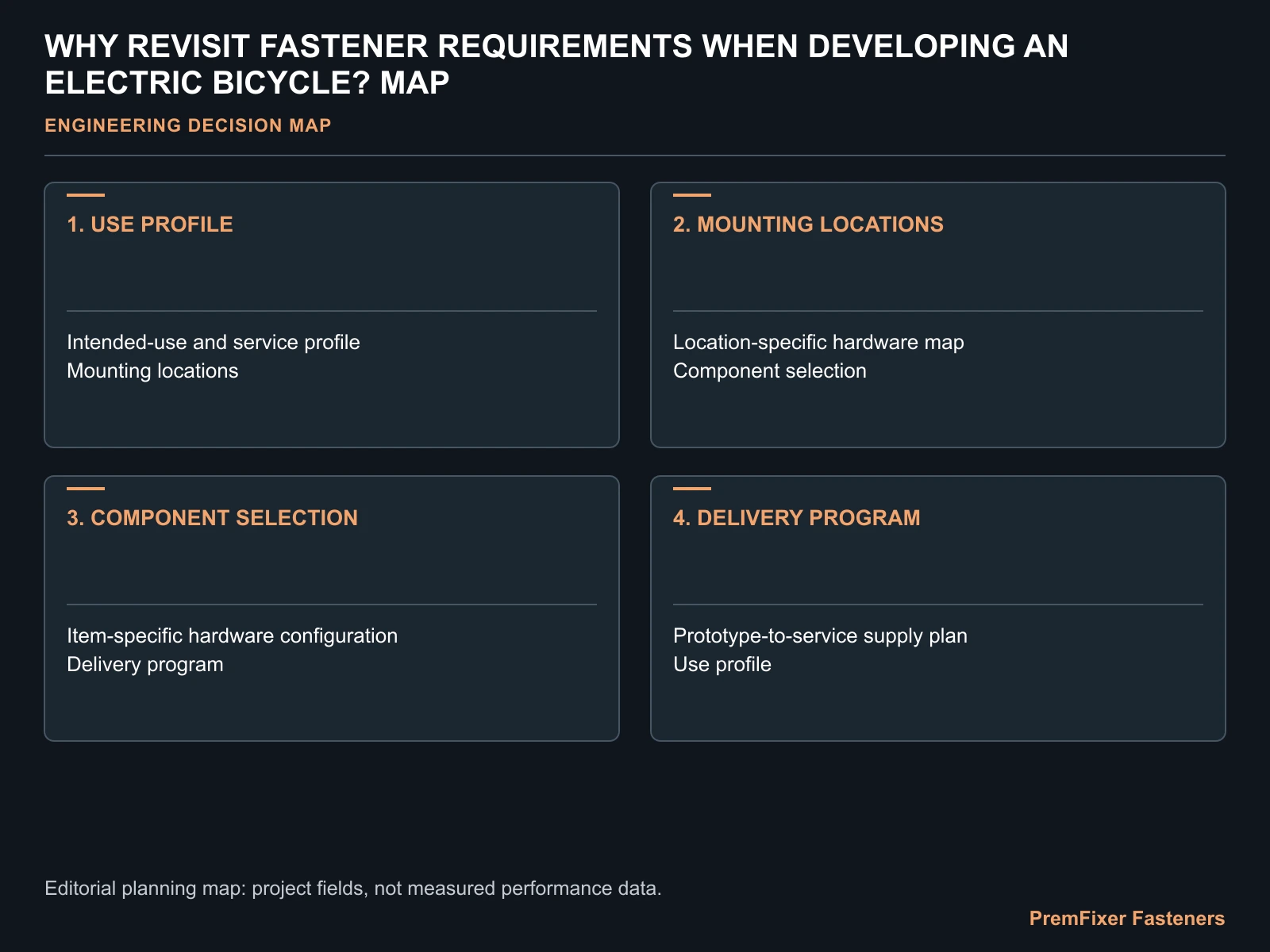
Task: Select 'Intended-use and service profile' text
Action: pos(214,343)
